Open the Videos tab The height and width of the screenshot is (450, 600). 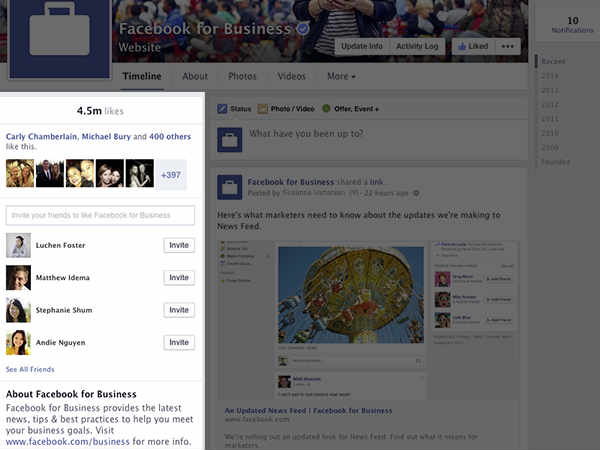291,76
